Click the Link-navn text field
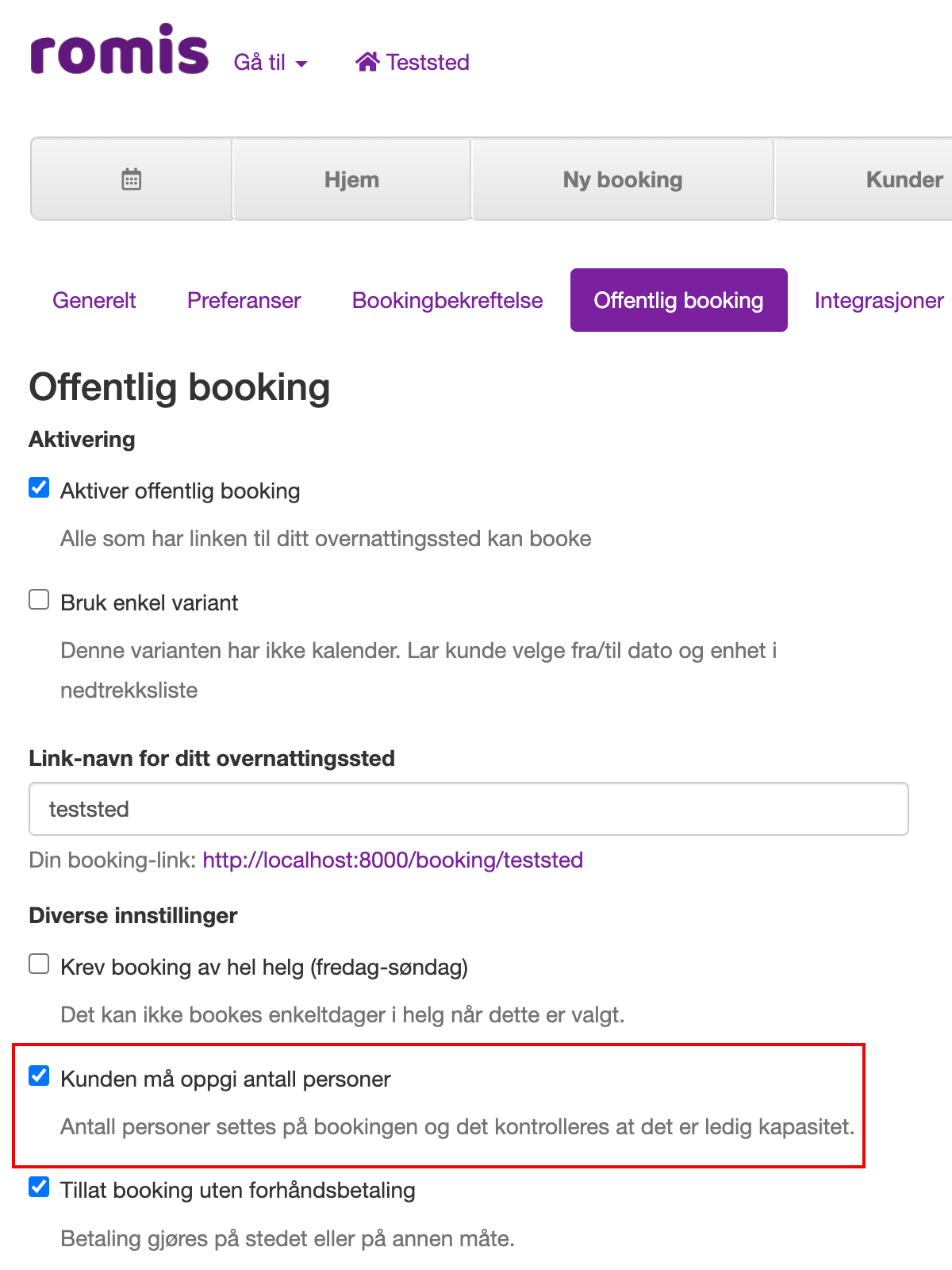 pos(469,809)
